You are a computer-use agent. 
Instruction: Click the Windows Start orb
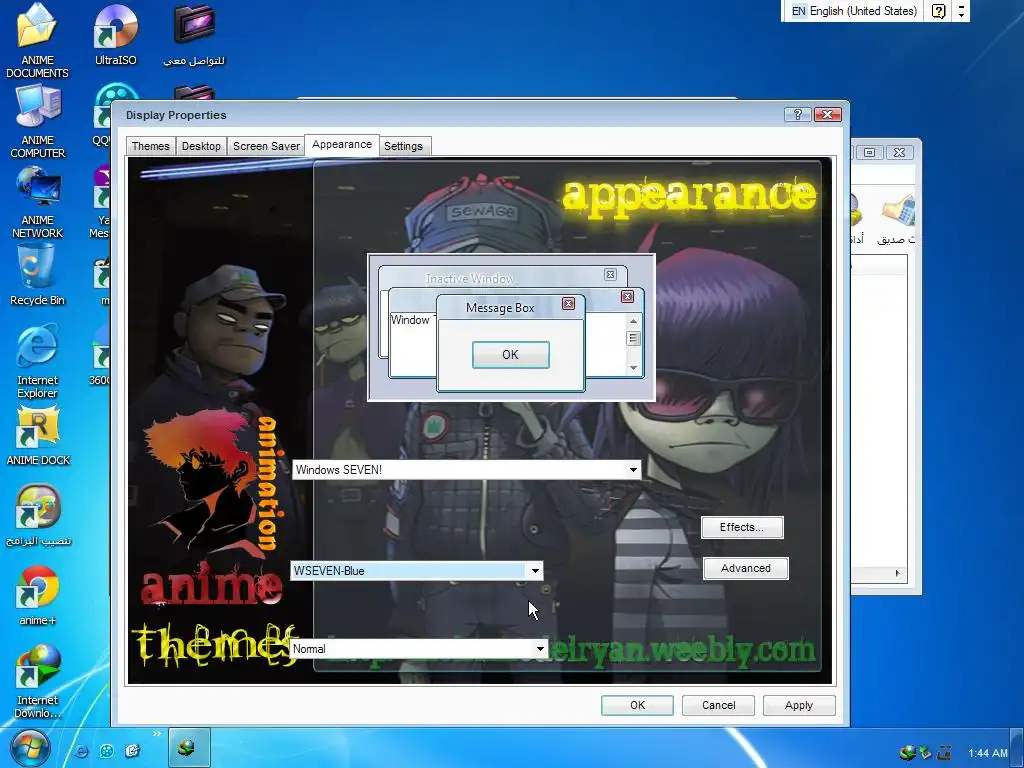pyautogui.click(x=30, y=748)
